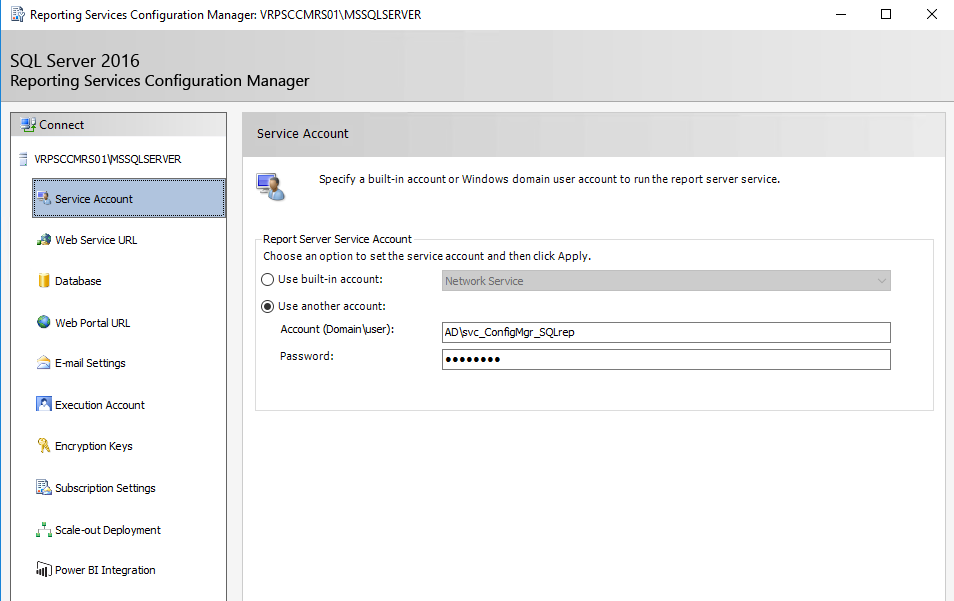Click the Encryption Keys icon
The image size is (954, 601).
(x=44, y=445)
